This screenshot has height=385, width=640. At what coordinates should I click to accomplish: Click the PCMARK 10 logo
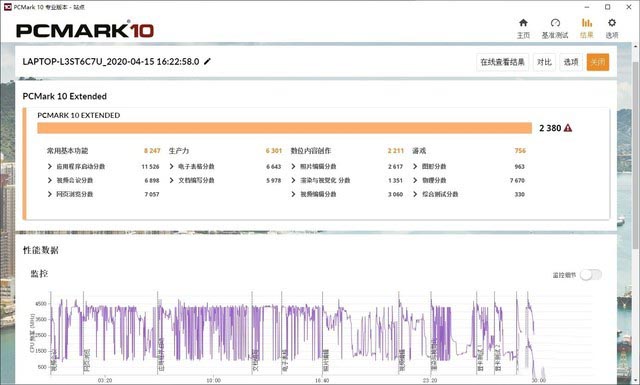(85, 30)
